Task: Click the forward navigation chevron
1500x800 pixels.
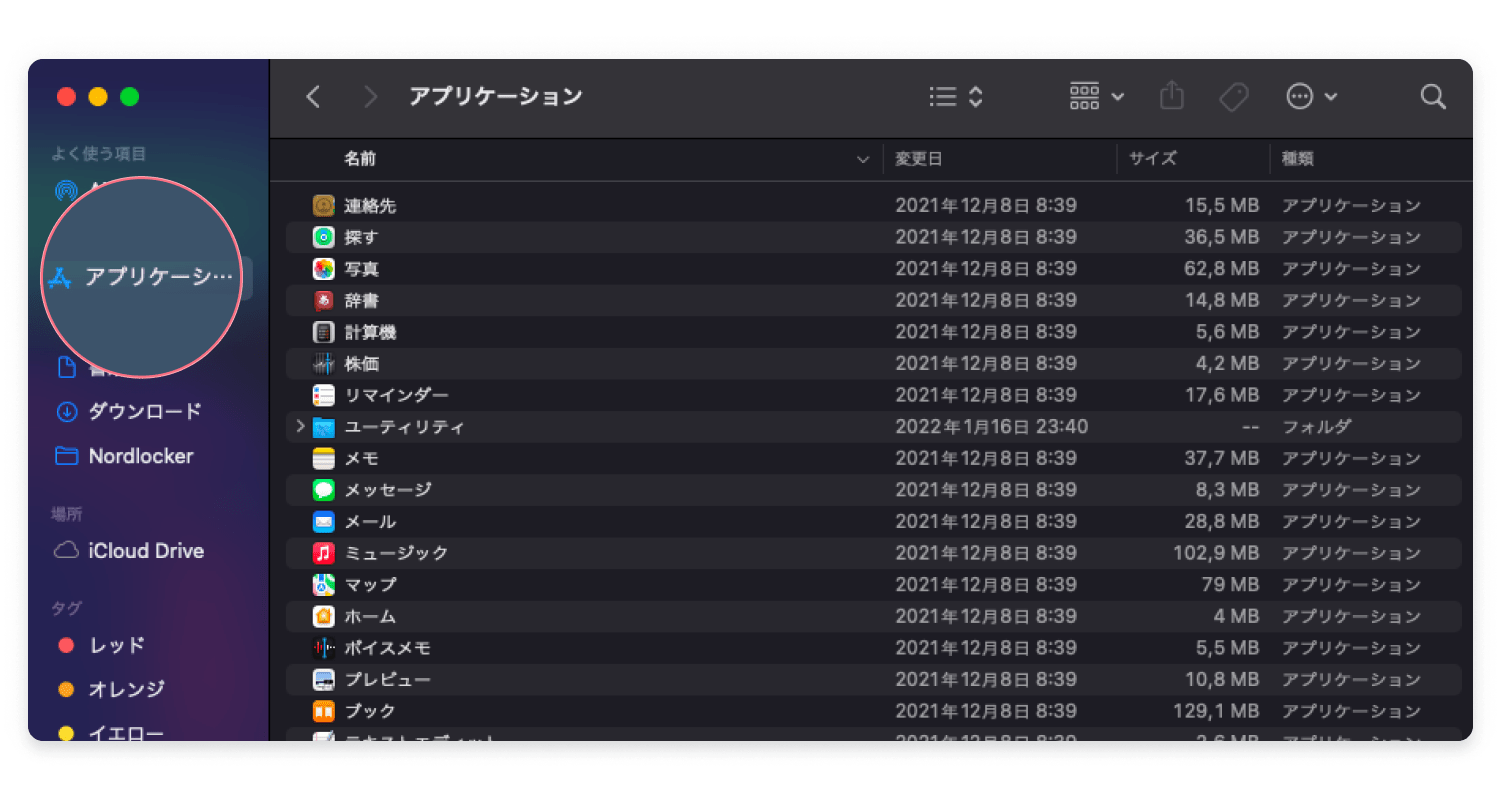Action: [371, 97]
